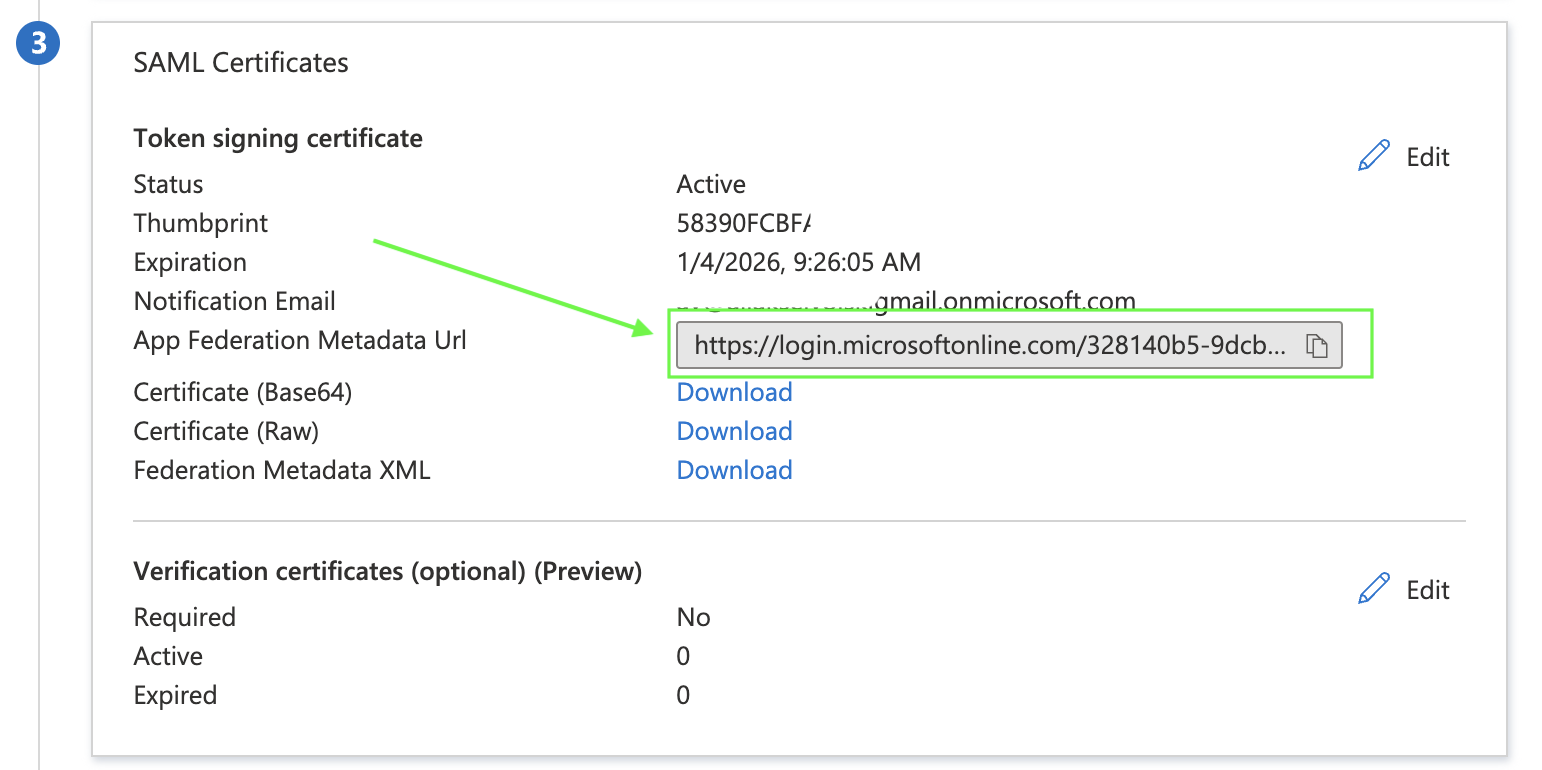1542x770 pixels.
Task: Download the Federation Metadata XML
Action: pyautogui.click(x=734, y=470)
